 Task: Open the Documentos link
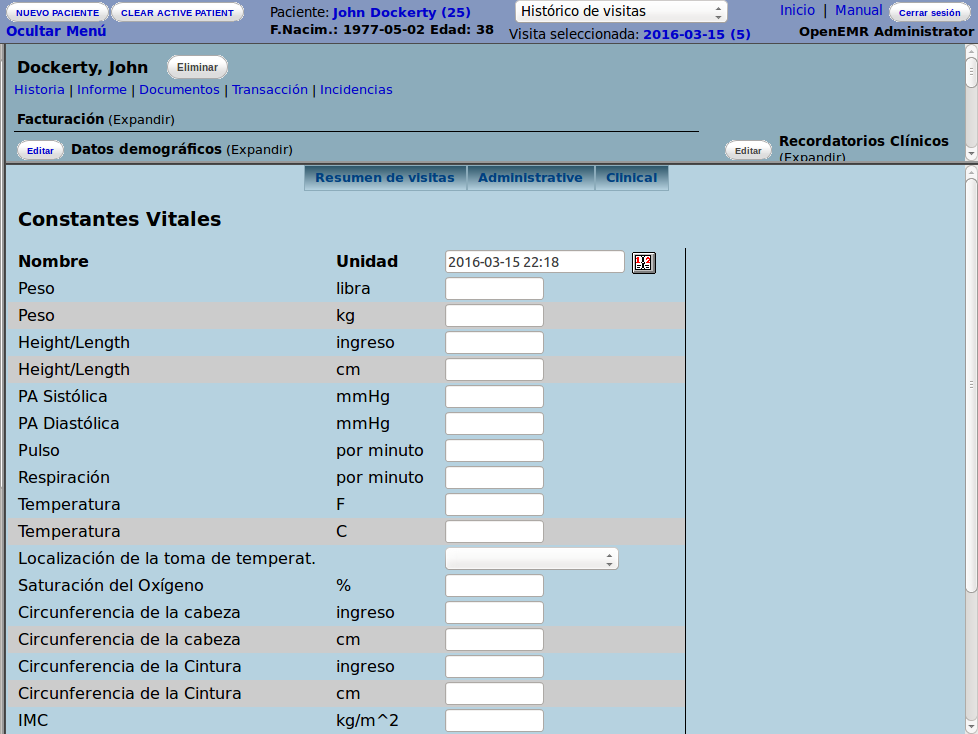point(179,90)
